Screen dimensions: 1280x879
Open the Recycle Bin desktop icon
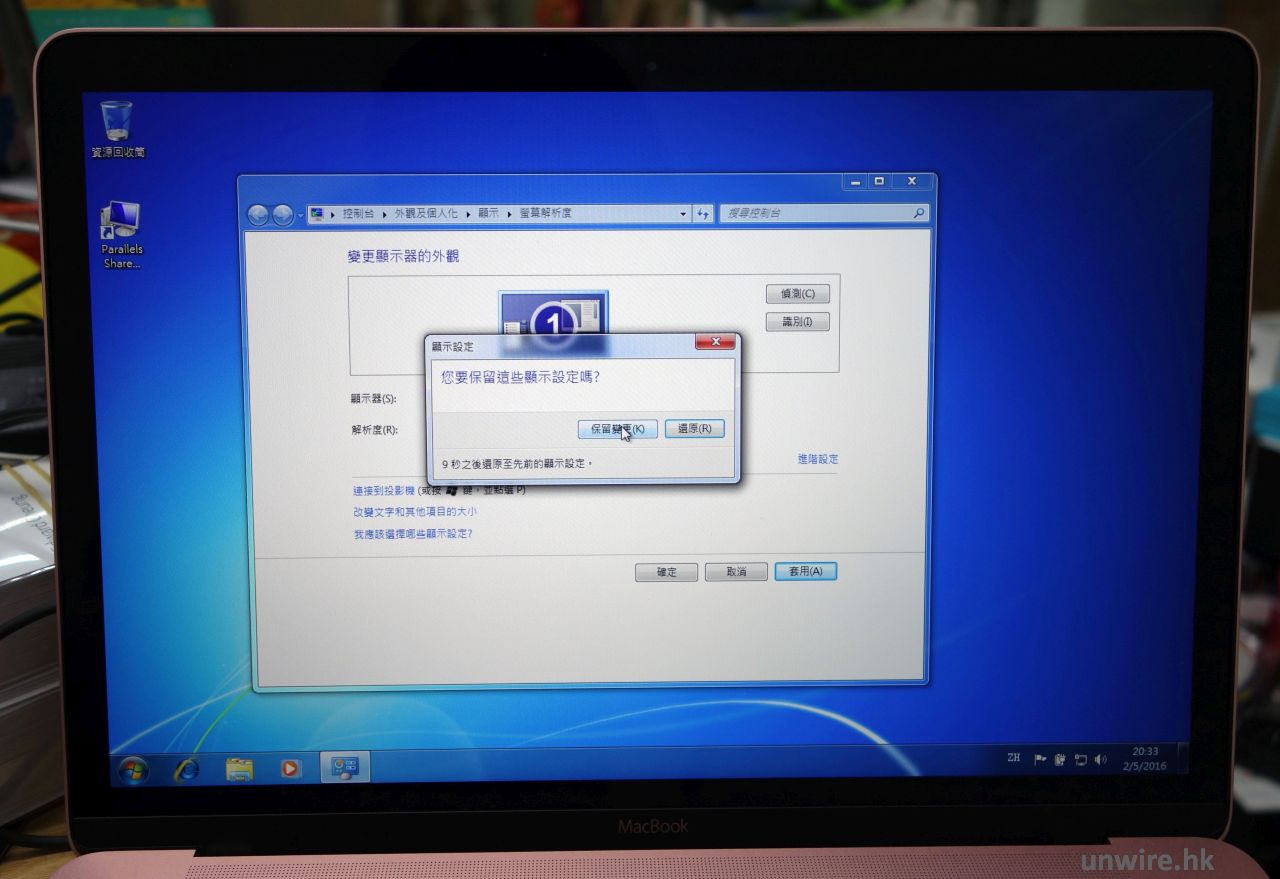pyautogui.click(x=117, y=122)
